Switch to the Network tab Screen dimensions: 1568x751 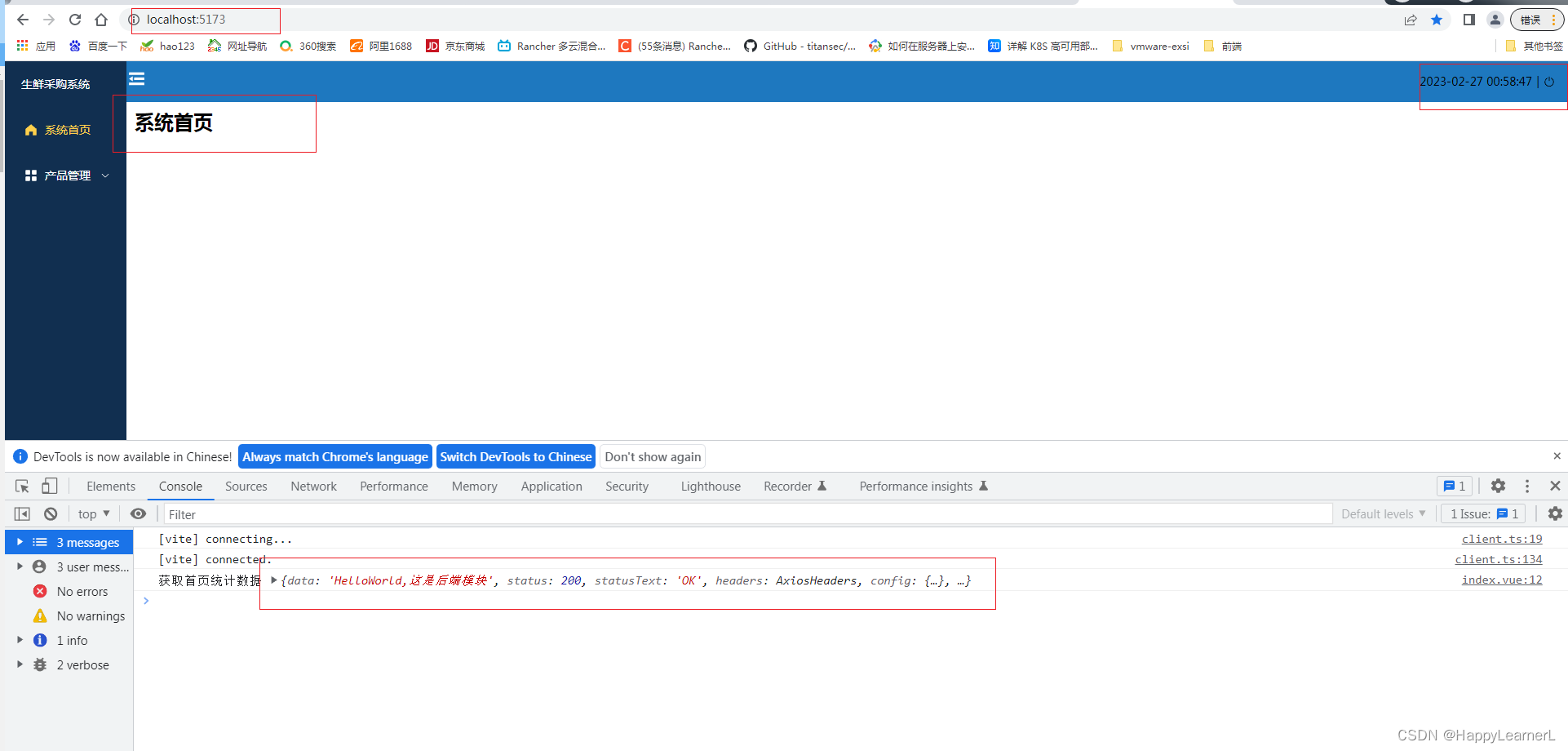313,487
